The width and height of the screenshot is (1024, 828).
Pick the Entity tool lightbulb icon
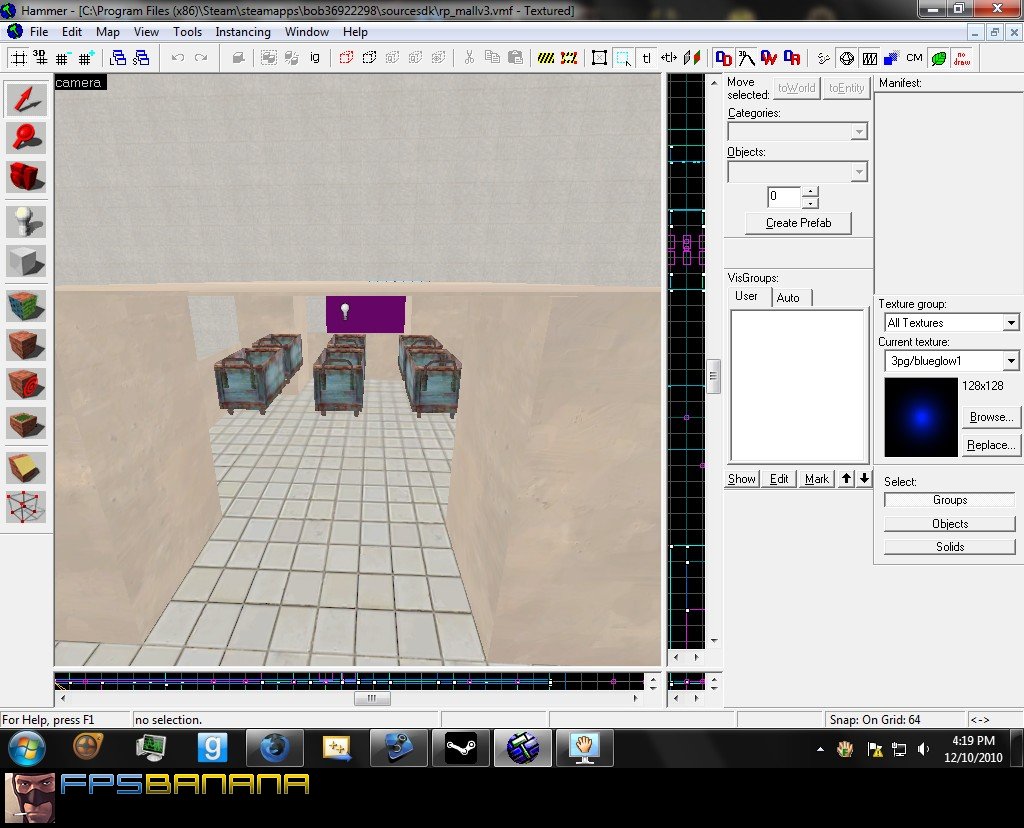pyautogui.click(x=26, y=221)
